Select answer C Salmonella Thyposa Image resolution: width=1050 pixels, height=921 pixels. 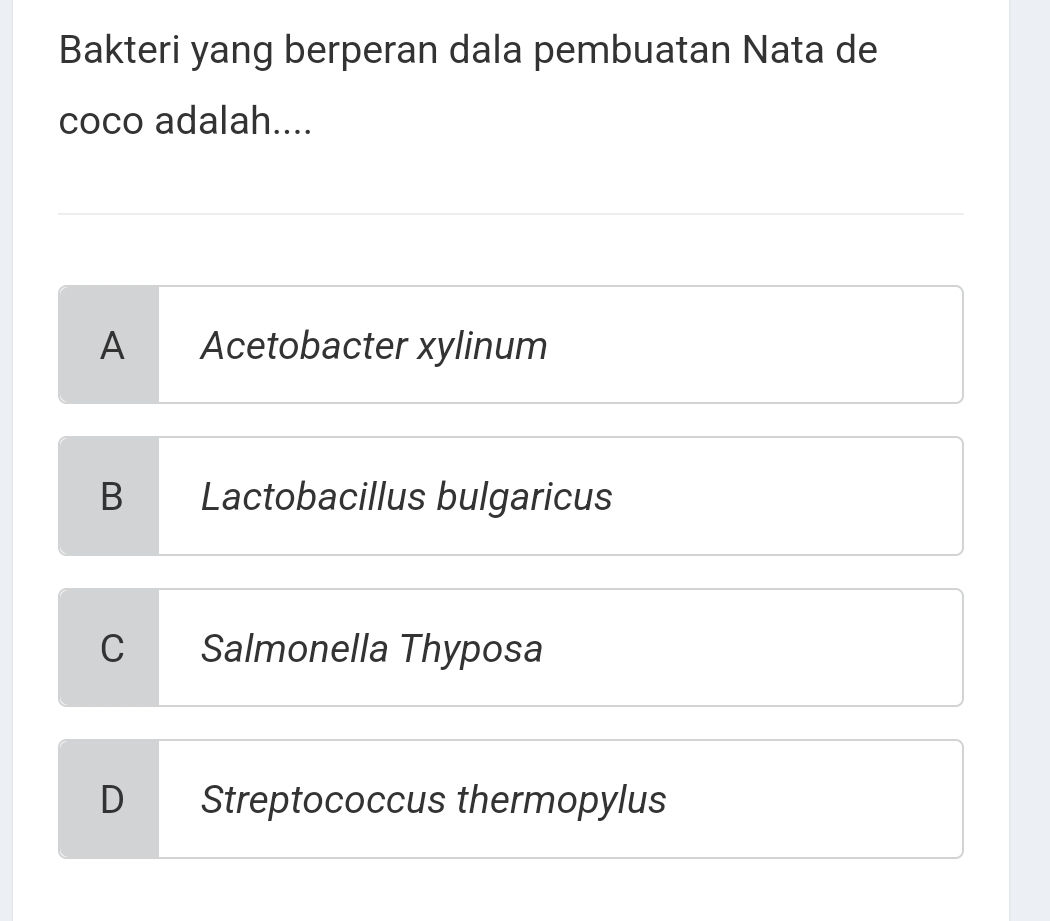pyautogui.click(x=510, y=647)
